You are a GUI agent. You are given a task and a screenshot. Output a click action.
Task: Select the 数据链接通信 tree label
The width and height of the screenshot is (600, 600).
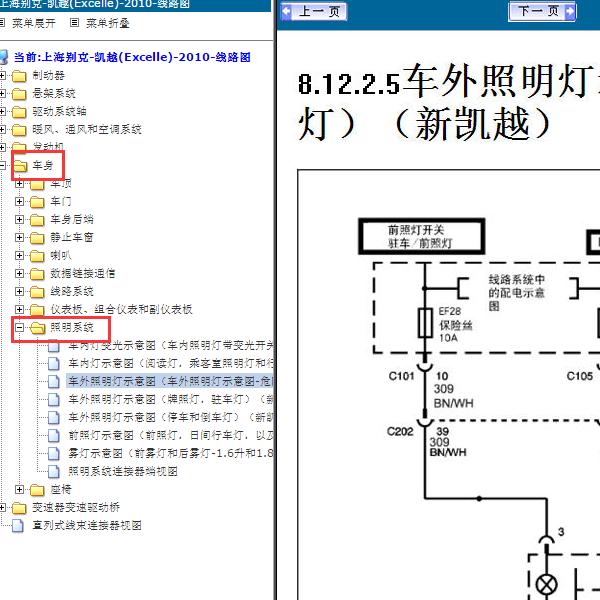(x=83, y=273)
